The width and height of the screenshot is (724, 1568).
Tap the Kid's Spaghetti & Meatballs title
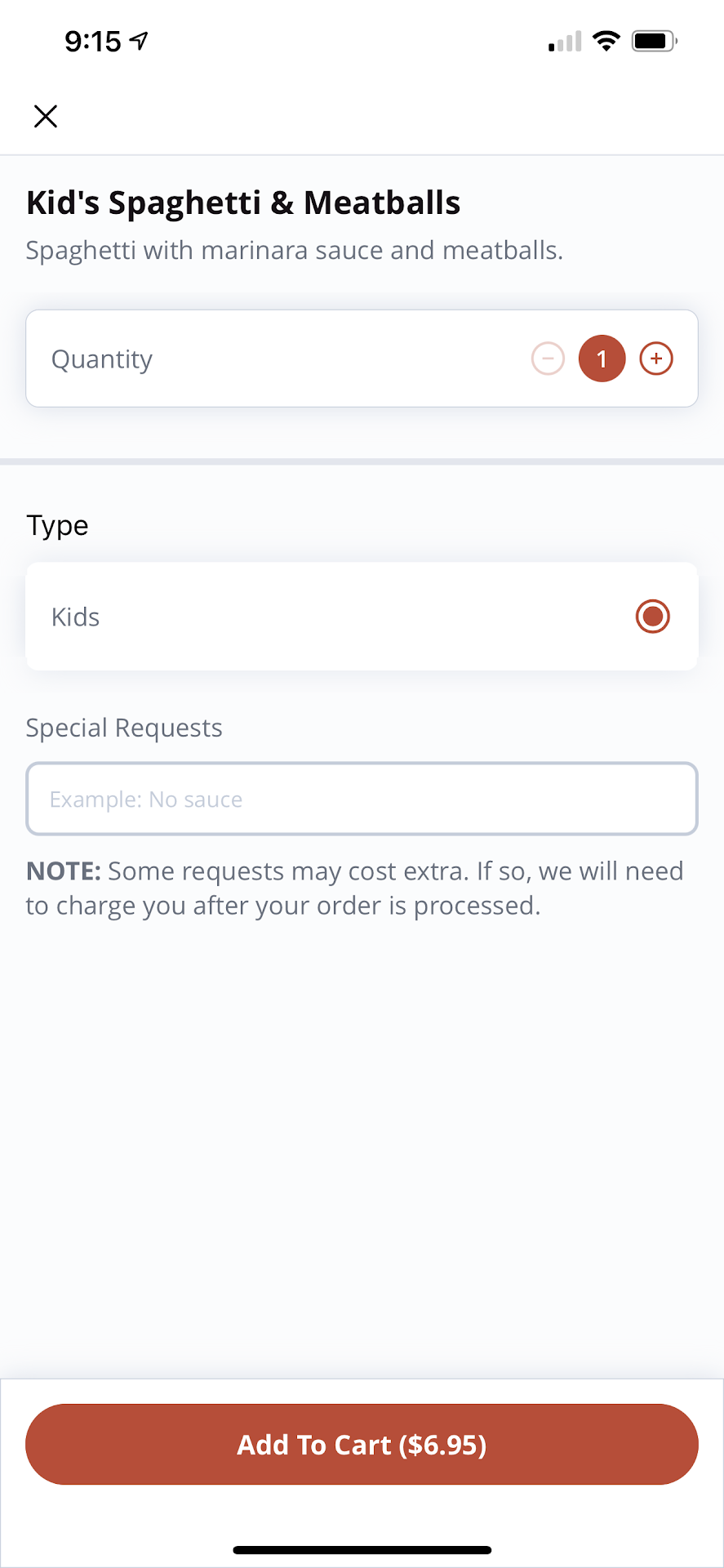(243, 203)
